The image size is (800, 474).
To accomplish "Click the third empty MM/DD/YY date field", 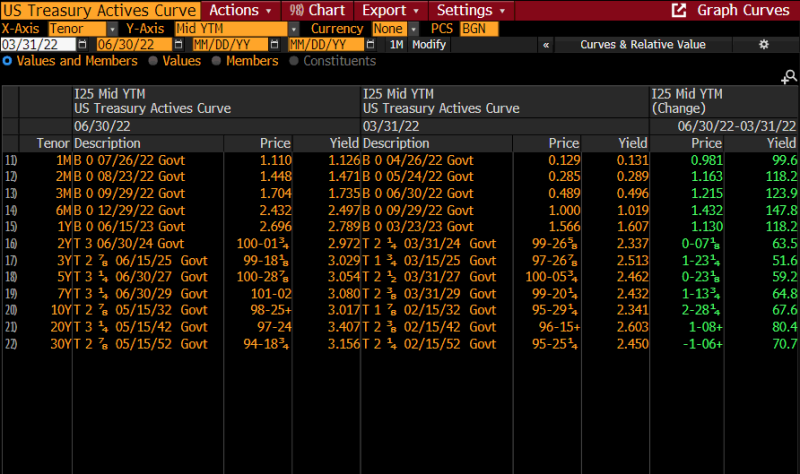I will pyautogui.click(x=230, y=45).
